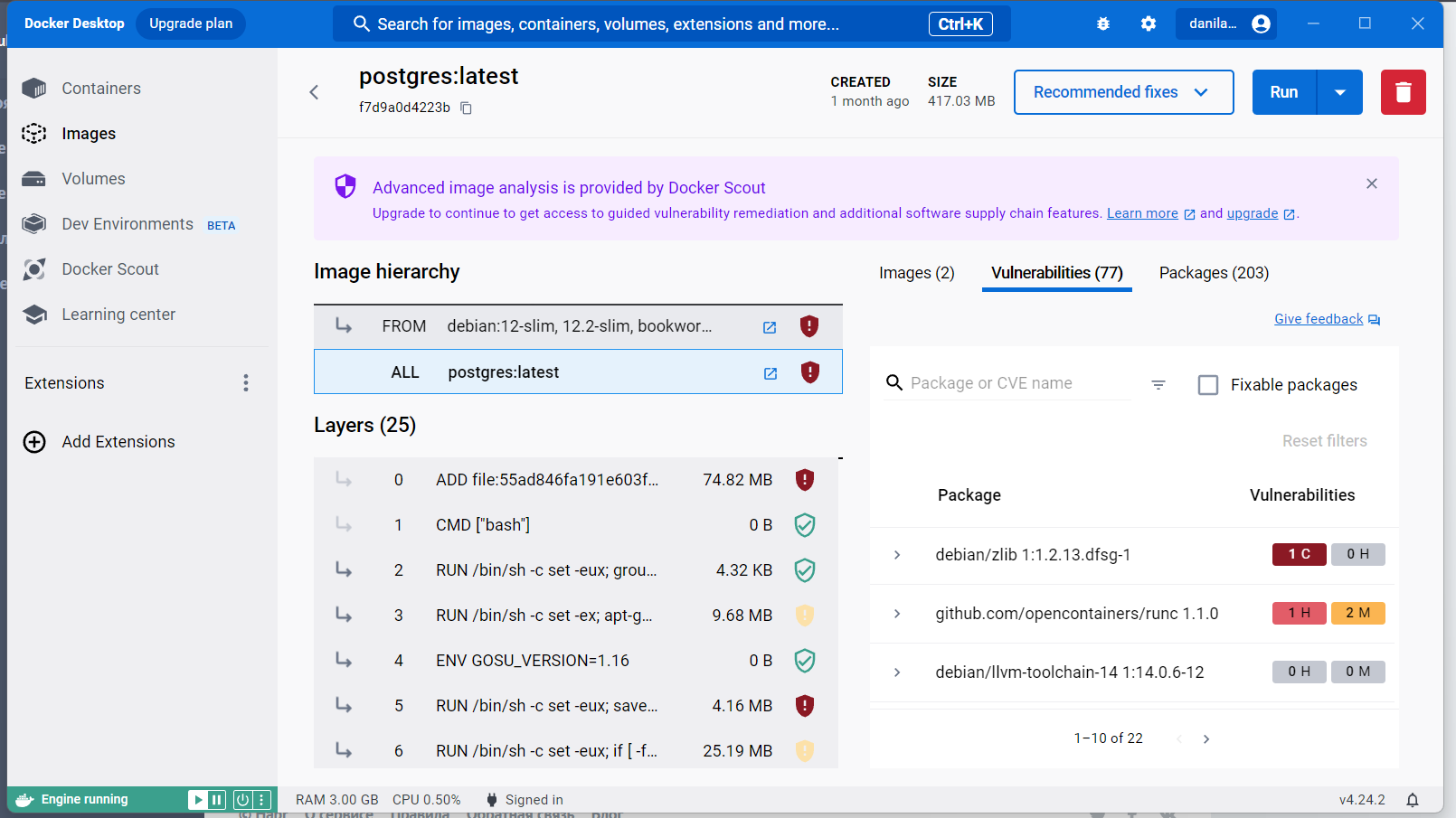The width and height of the screenshot is (1456, 818).
Task: Click the Upgrade plan button
Action: pos(191,24)
